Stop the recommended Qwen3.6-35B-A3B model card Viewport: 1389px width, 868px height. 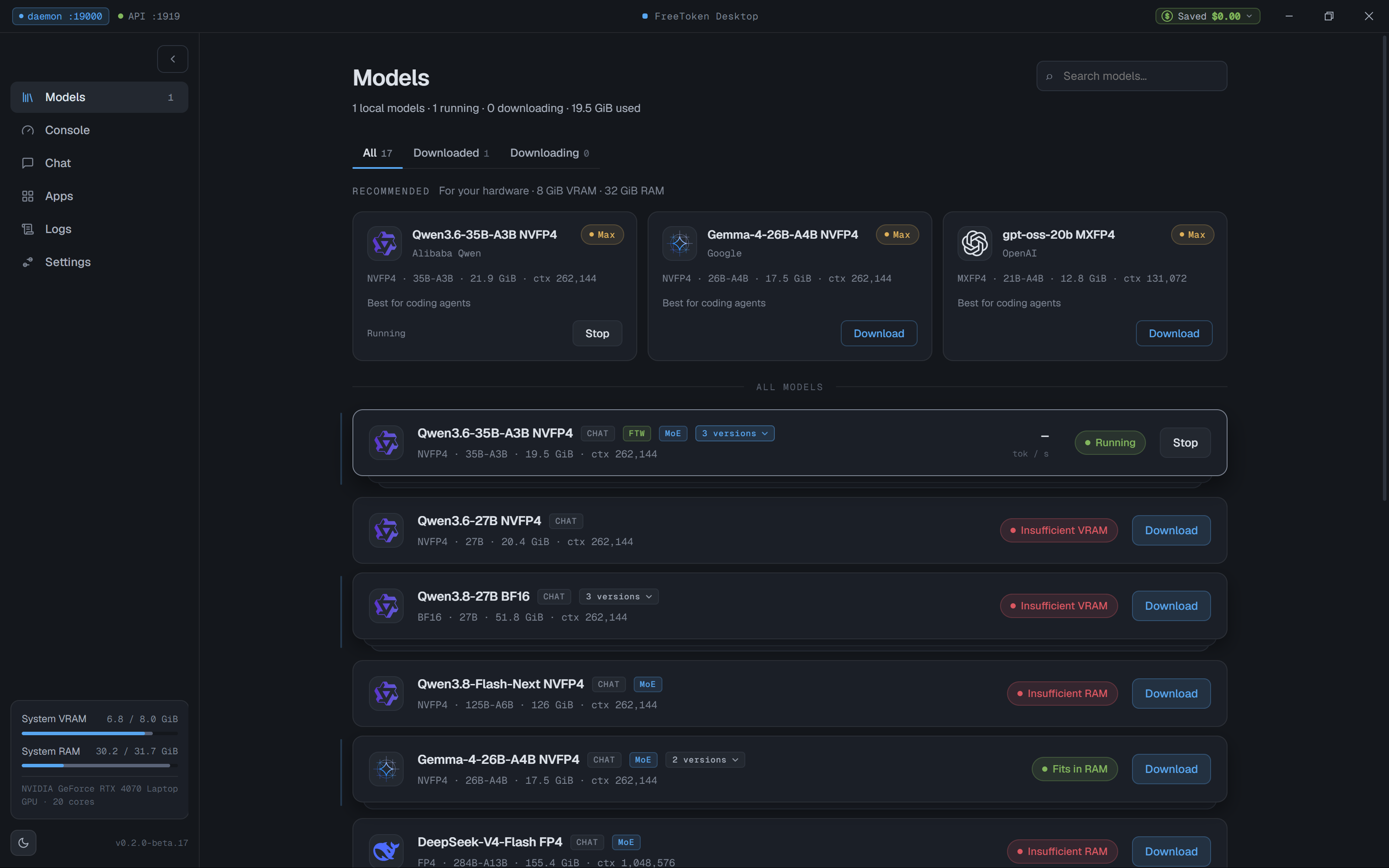597,334
